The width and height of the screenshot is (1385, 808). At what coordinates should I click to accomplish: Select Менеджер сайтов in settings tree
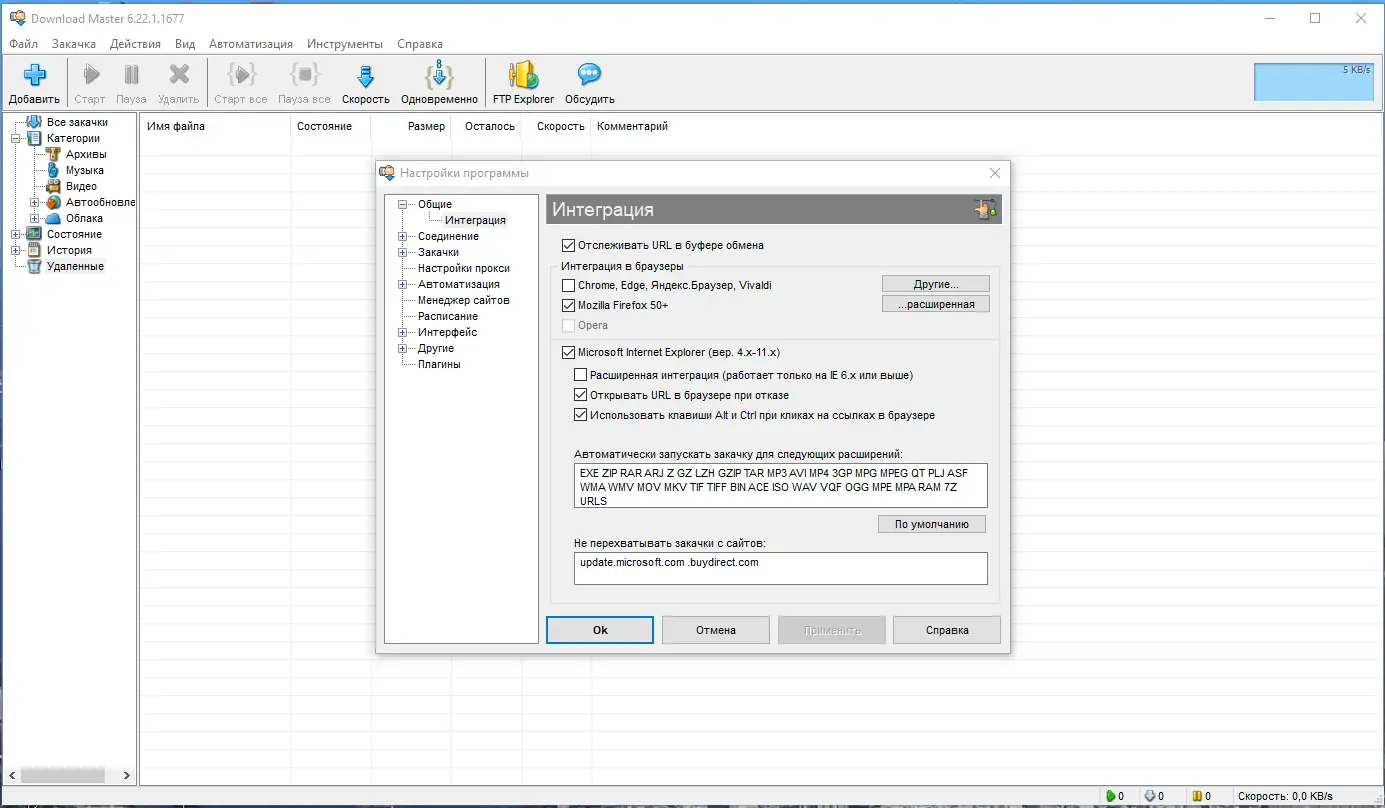(464, 300)
